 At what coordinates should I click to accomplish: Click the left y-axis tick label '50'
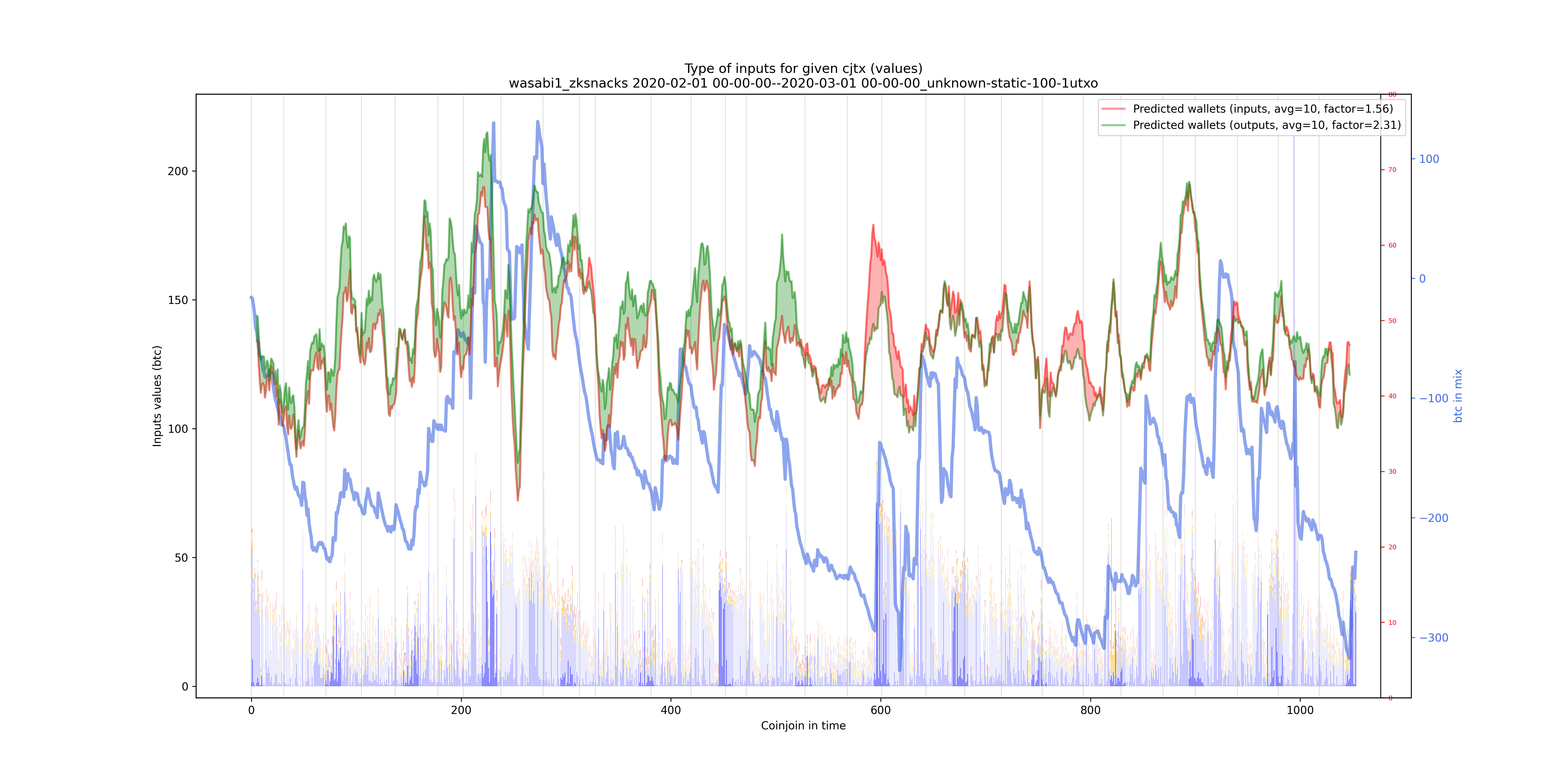click(x=181, y=558)
